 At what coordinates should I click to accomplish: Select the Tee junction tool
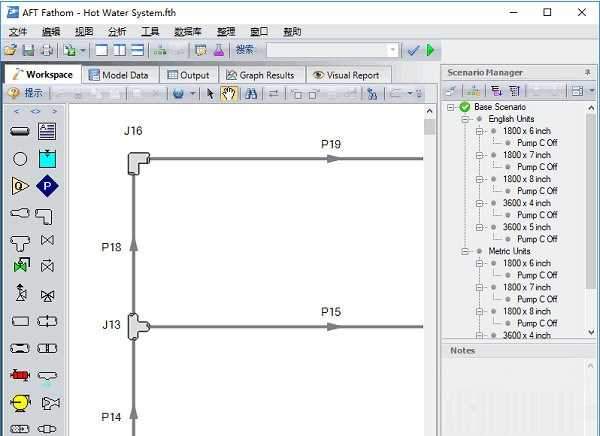20,240
